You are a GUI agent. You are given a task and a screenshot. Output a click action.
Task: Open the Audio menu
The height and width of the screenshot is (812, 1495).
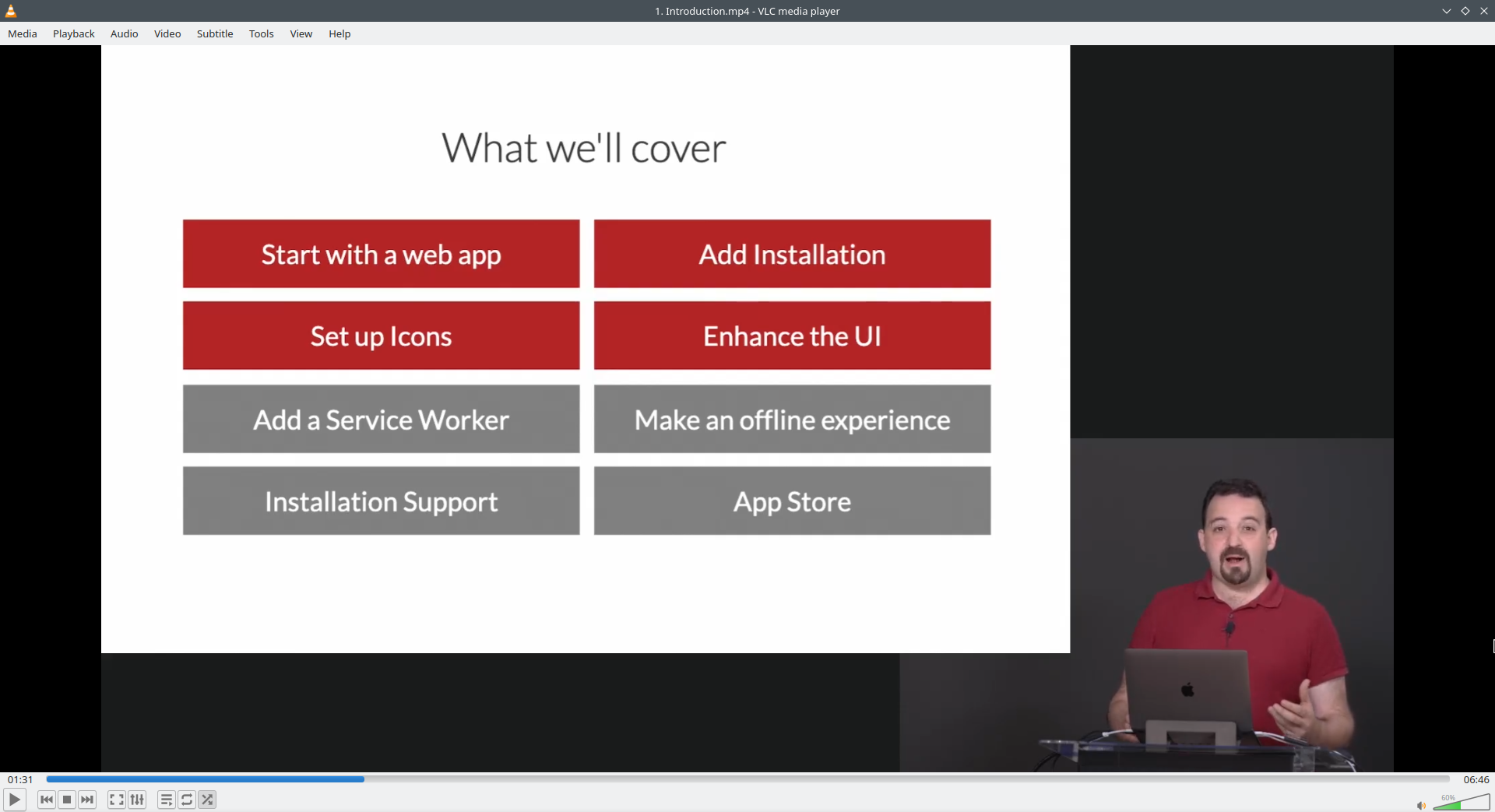[125, 33]
